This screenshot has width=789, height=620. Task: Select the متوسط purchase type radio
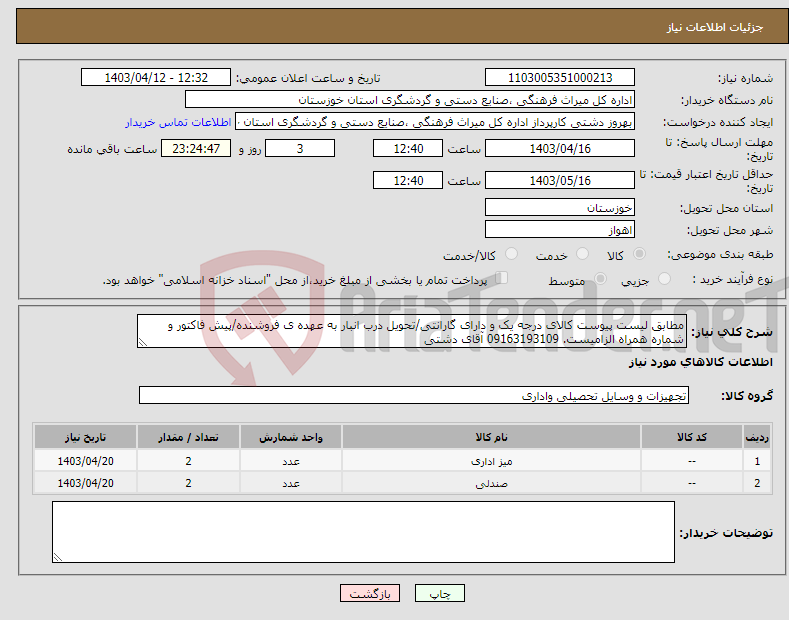pyautogui.click(x=600, y=278)
